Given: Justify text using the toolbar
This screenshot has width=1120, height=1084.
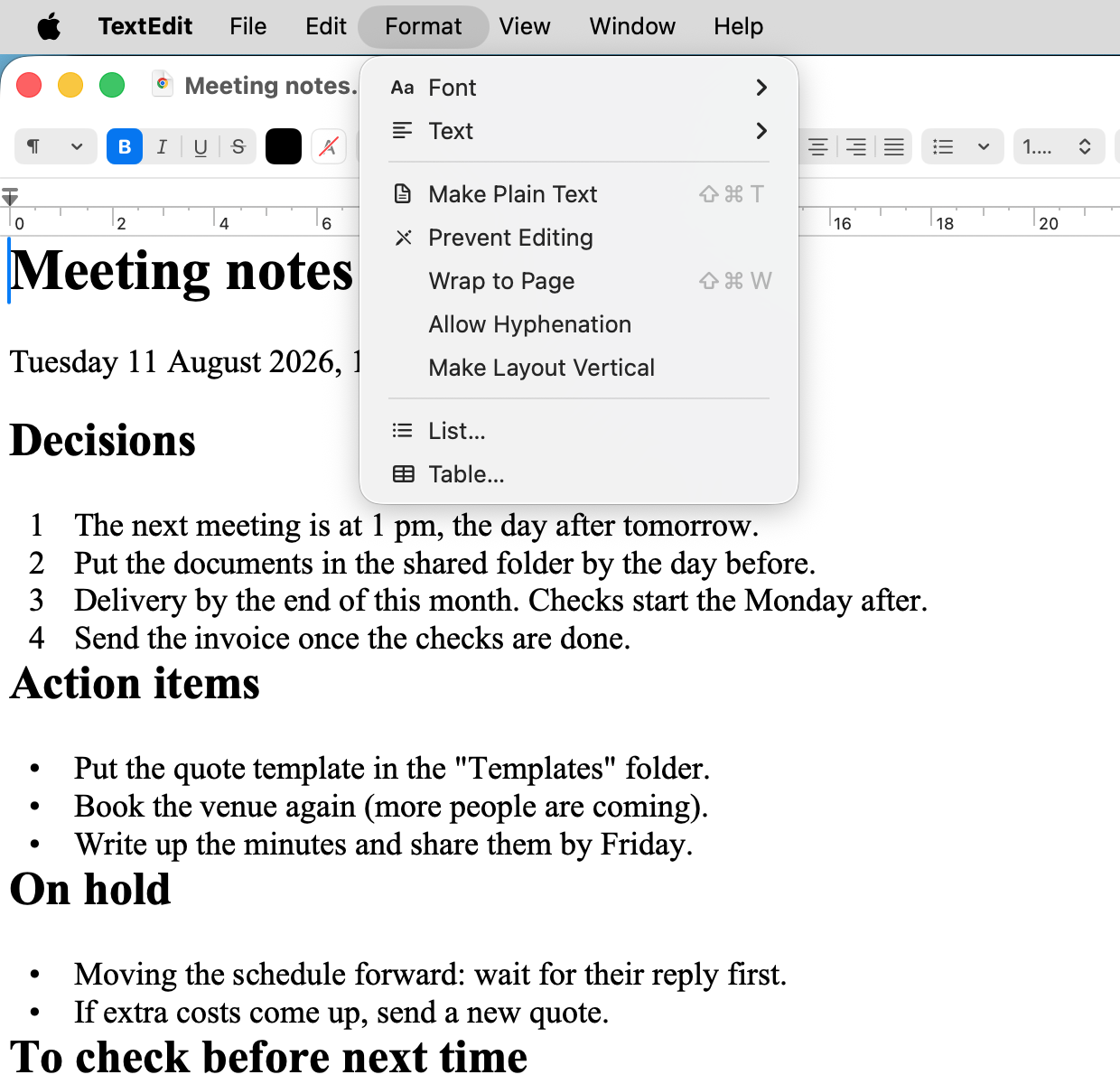Looking at the screenshot, I should pyautogui.click(x=894, y=146).
